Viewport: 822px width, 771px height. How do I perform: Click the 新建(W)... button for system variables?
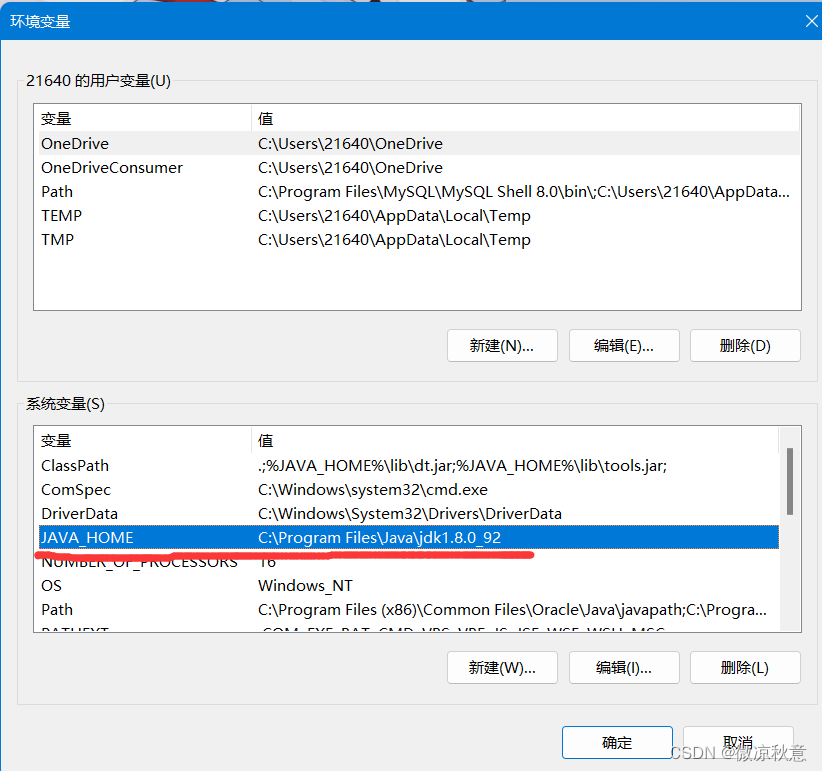(502, 667)
